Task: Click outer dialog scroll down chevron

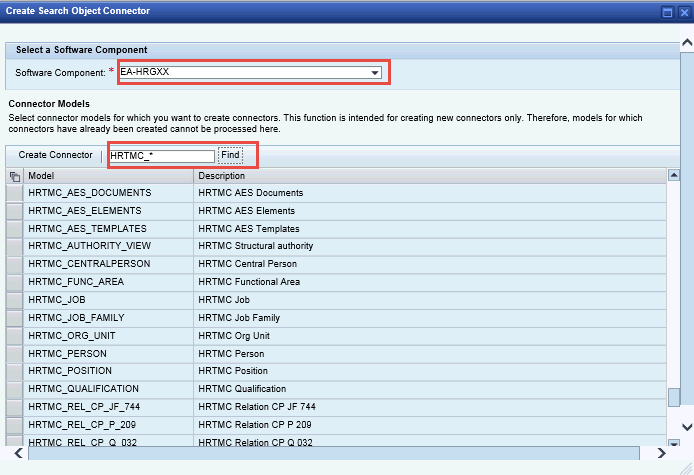Action: [x=687, y=427]
